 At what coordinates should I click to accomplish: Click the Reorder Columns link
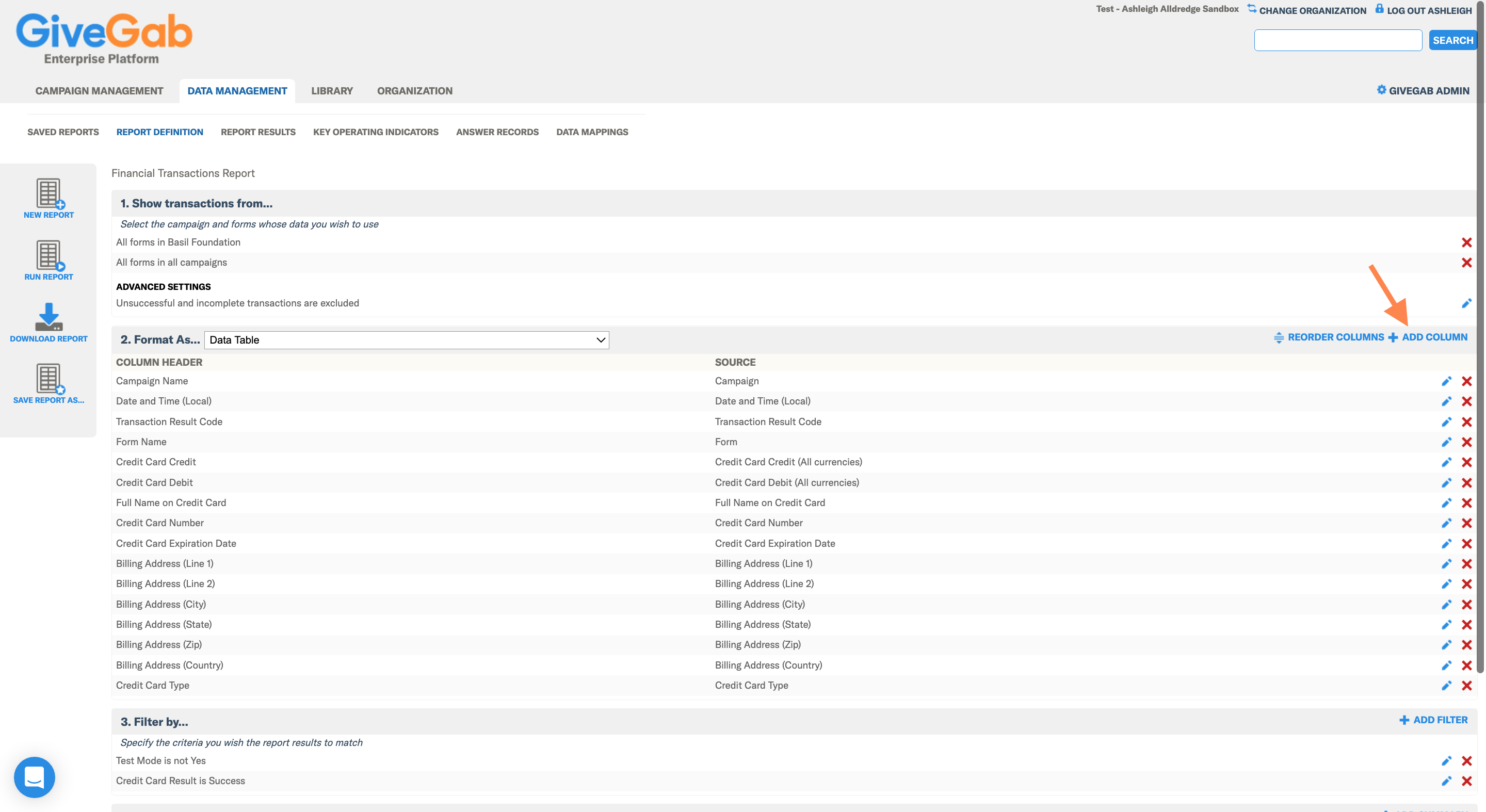coord(1329,337)
